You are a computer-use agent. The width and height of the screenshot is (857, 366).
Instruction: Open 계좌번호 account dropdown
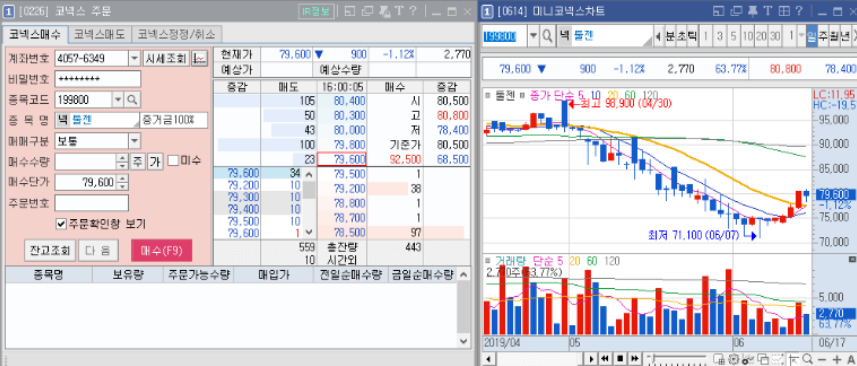point(134,58)
